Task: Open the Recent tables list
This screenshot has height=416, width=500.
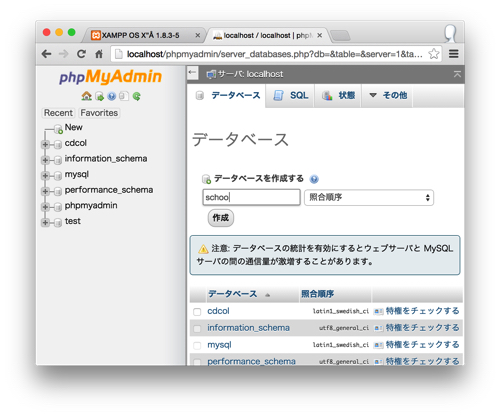Action: coord(58,113)
